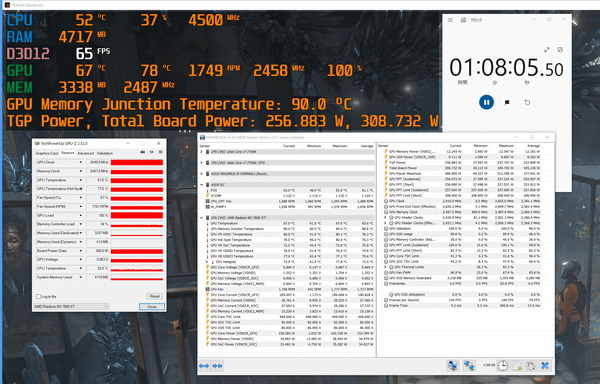This screenshot has width=600, height=384.
Task: Open GPU Voltage sensor dropdown arrow
Action: tap(81, 260)
